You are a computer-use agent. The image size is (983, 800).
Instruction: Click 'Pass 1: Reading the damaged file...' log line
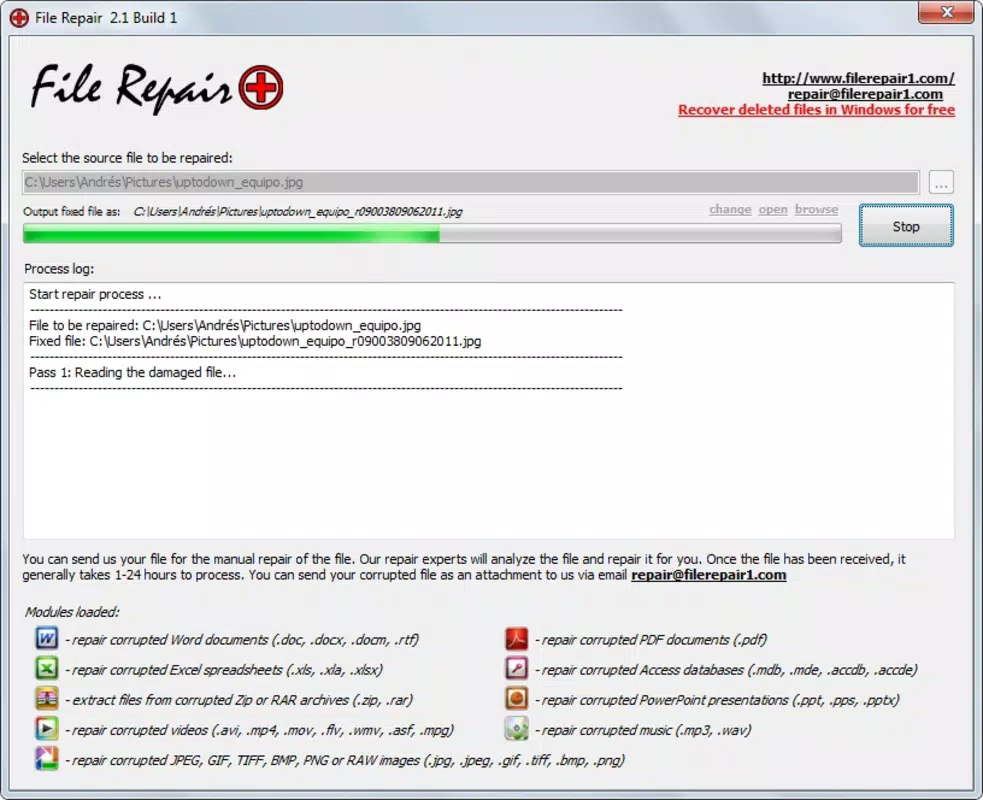132,372
